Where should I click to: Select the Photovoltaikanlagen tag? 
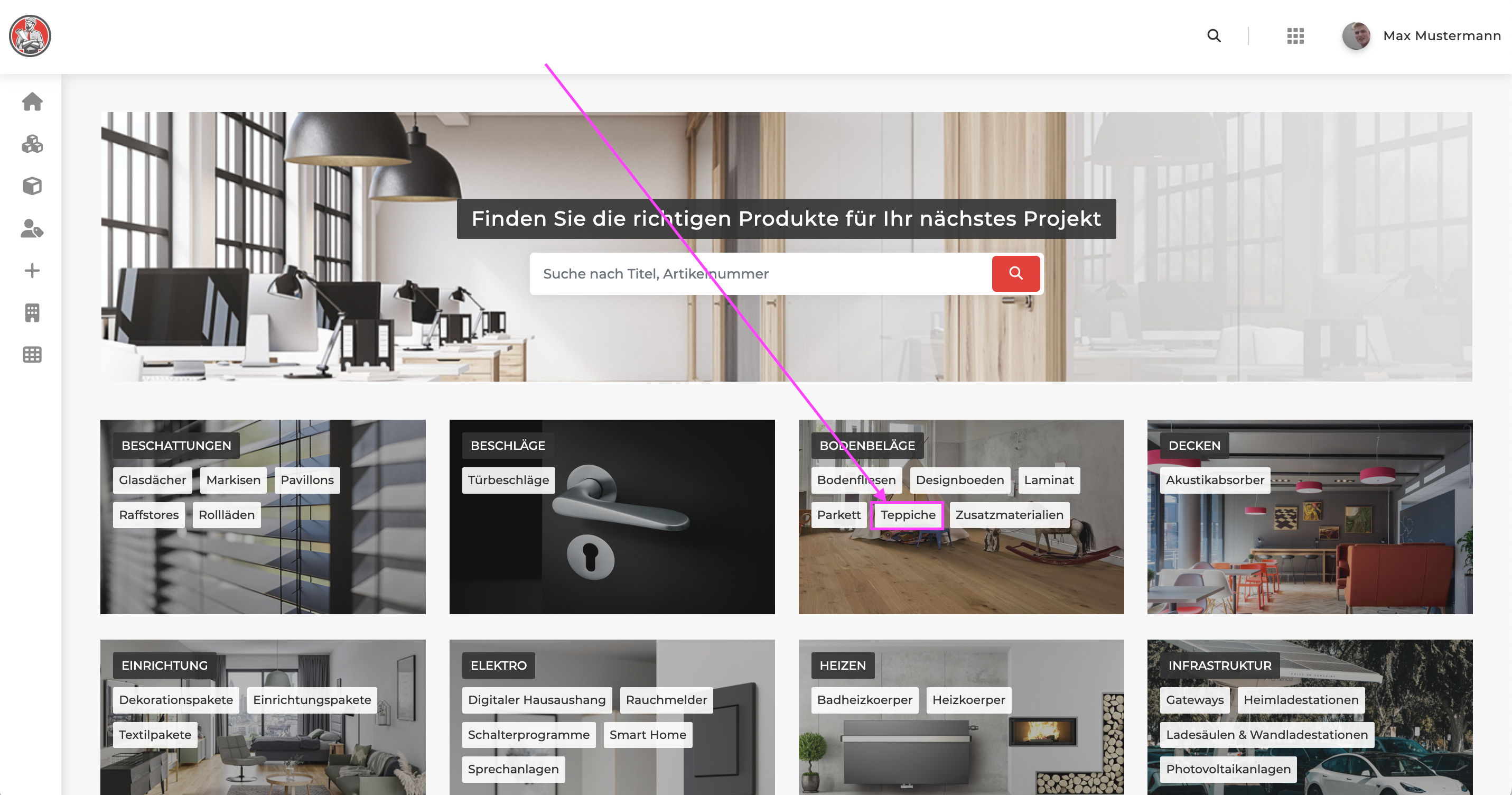[1228, 769]
